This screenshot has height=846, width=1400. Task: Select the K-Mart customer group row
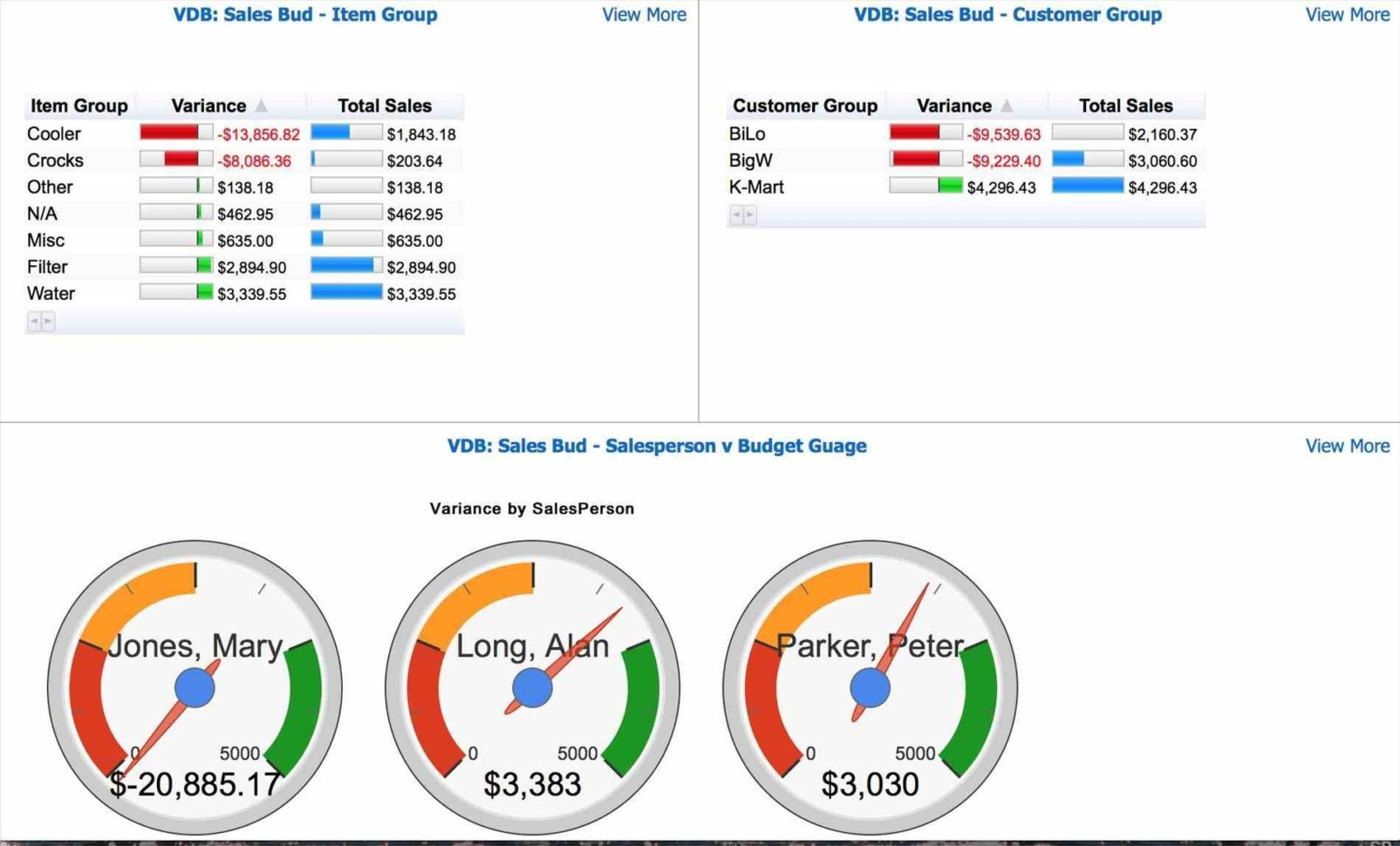pos(966,187)
